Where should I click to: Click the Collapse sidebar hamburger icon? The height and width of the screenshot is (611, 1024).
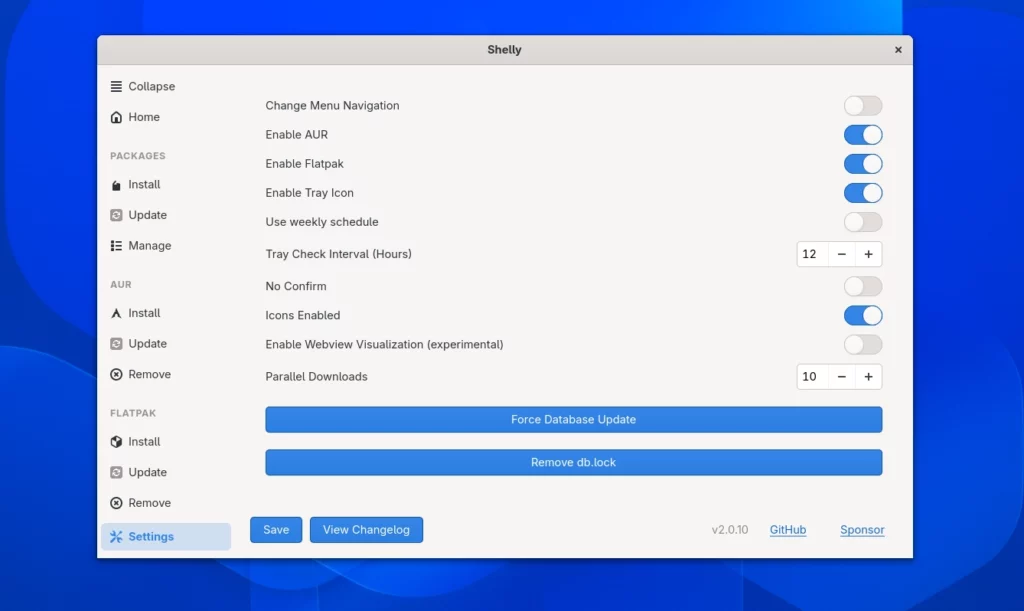click(117, 87)
